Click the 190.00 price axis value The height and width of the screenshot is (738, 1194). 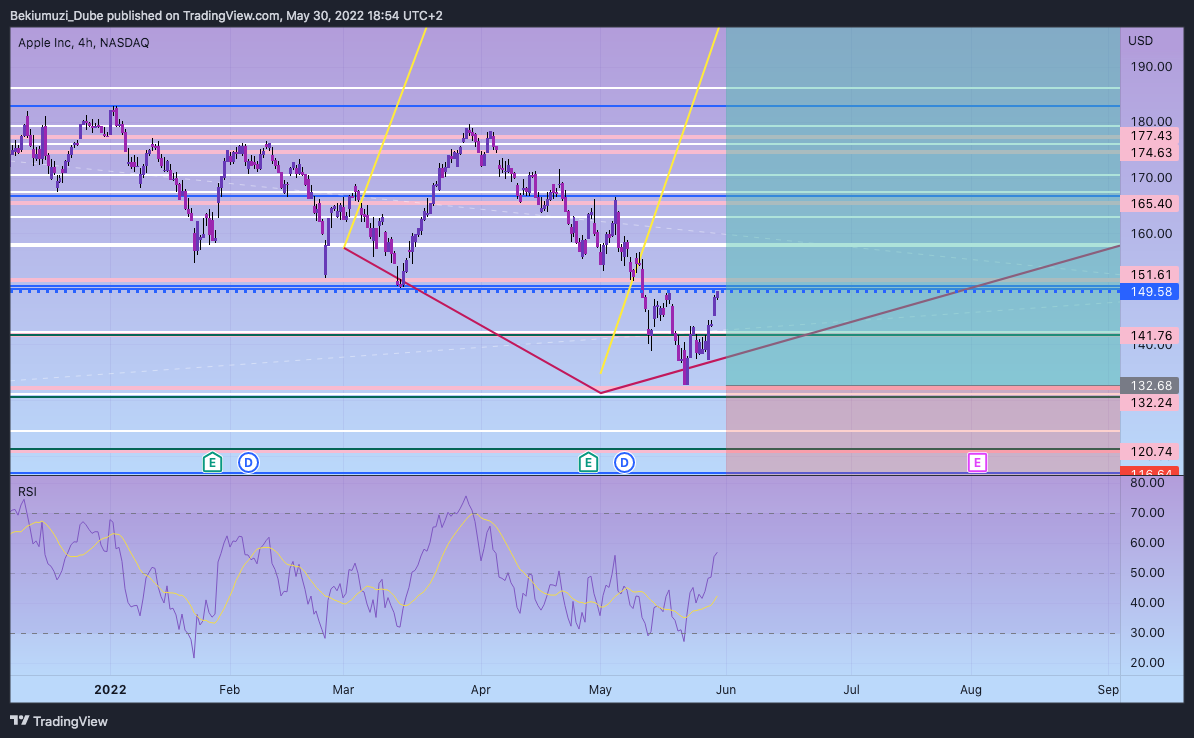(1151, 66)
